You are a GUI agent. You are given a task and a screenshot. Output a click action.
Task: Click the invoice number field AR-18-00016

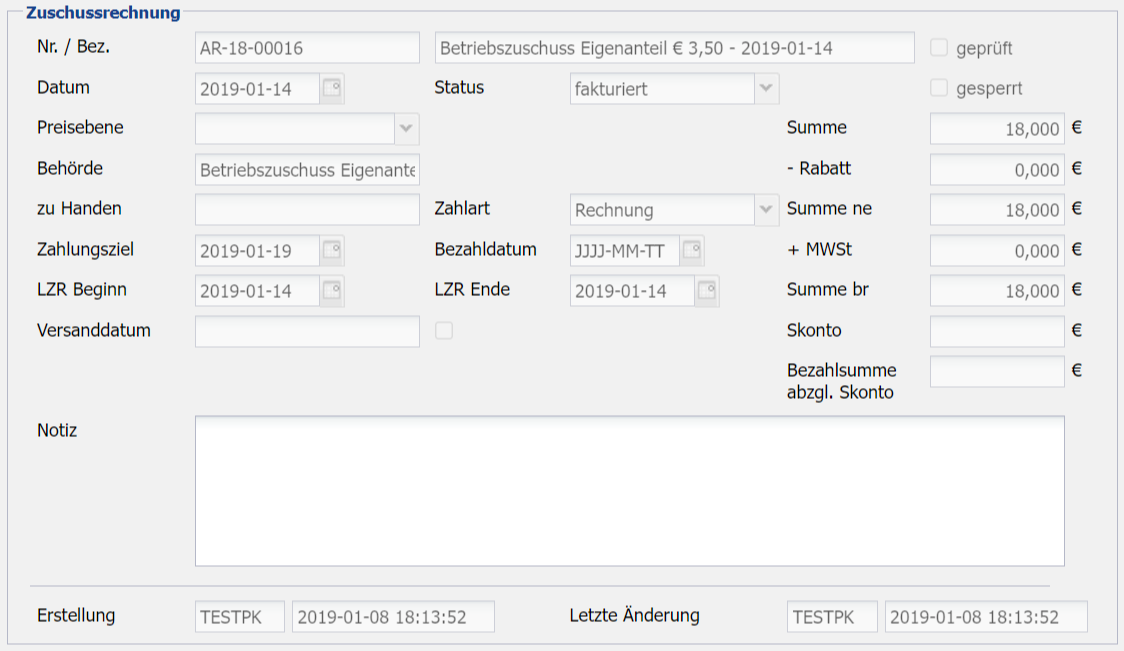[307, 47]
